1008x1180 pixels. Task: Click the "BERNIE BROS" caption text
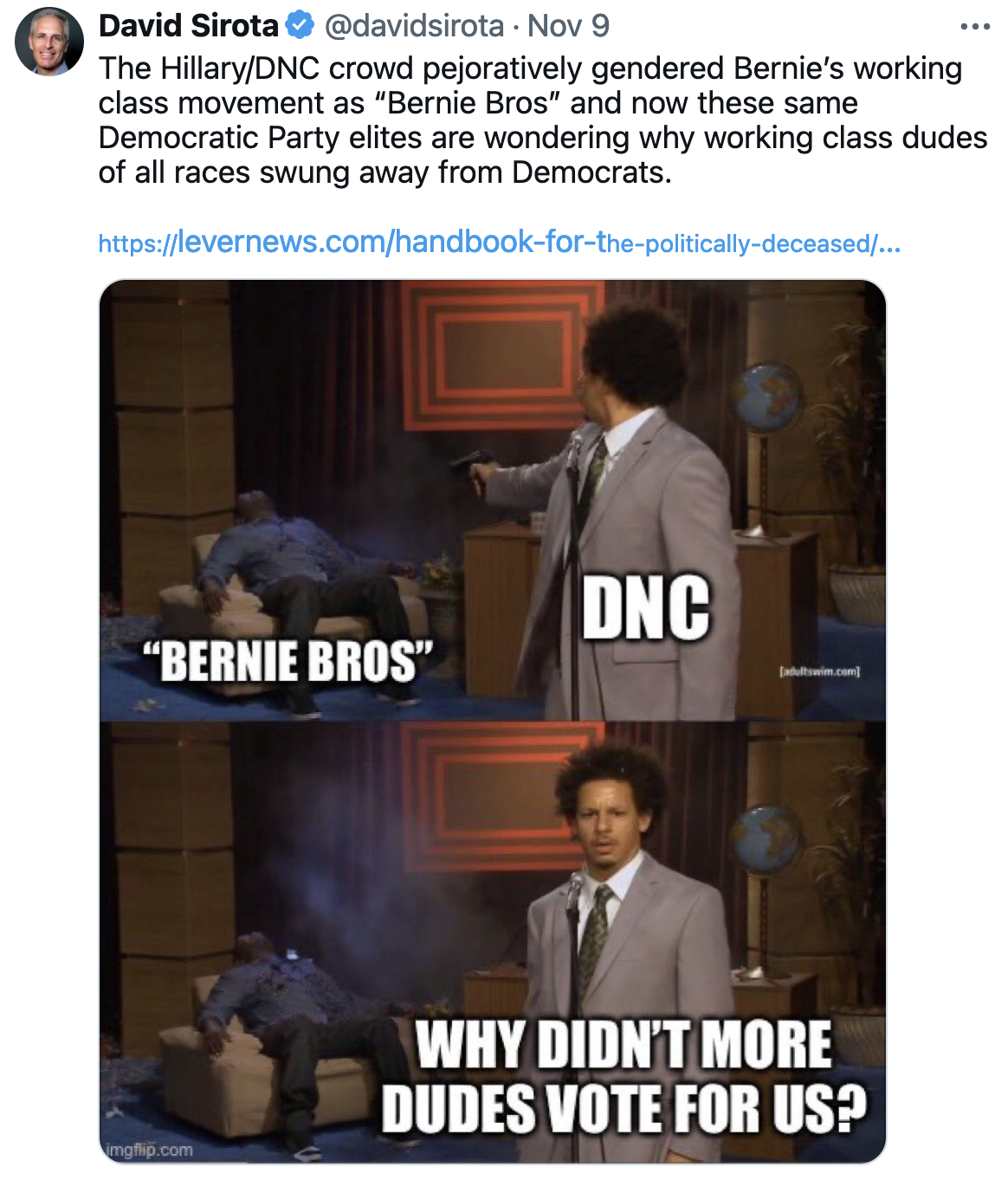288,661
